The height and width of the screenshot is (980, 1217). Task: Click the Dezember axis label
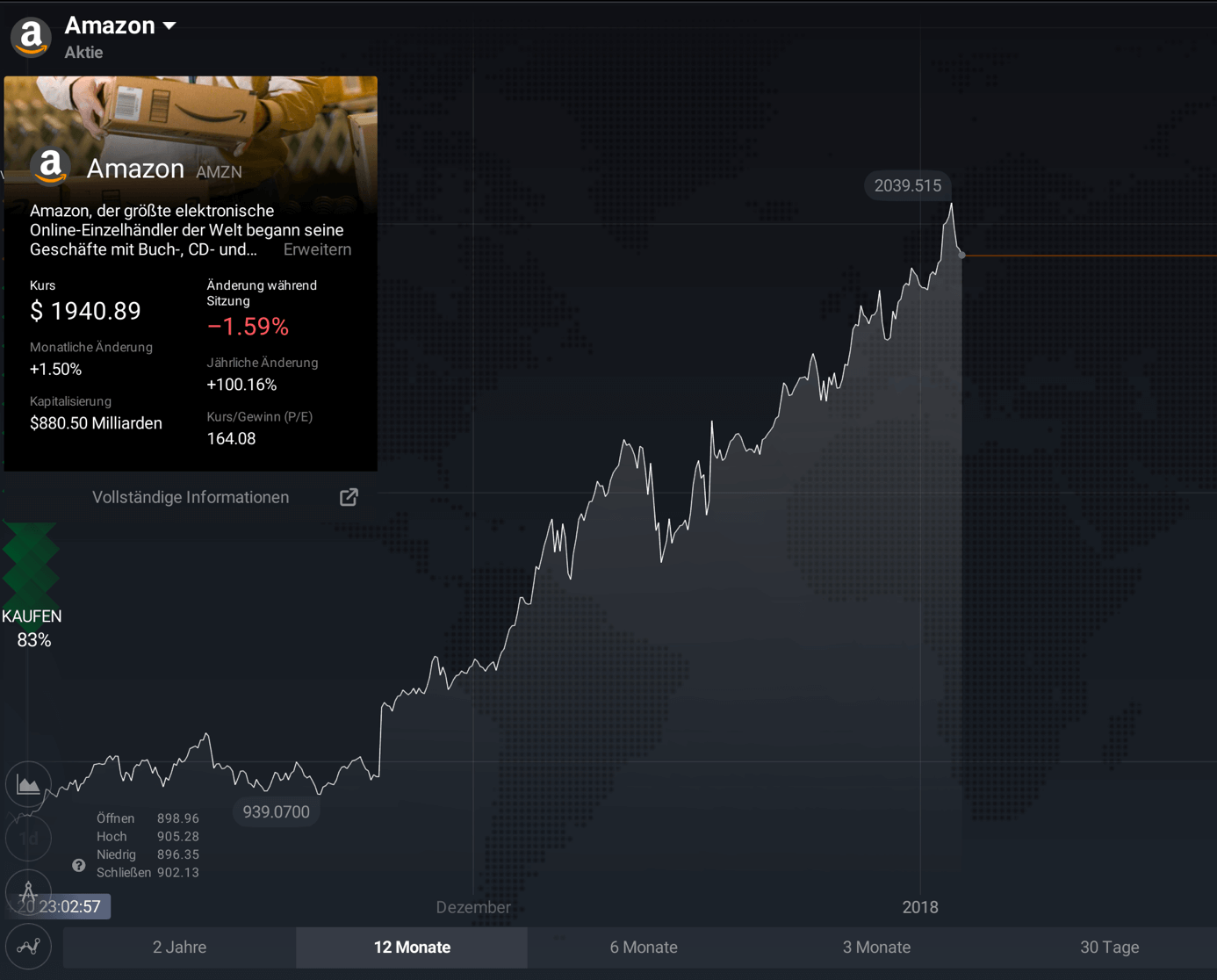point(473,907)
